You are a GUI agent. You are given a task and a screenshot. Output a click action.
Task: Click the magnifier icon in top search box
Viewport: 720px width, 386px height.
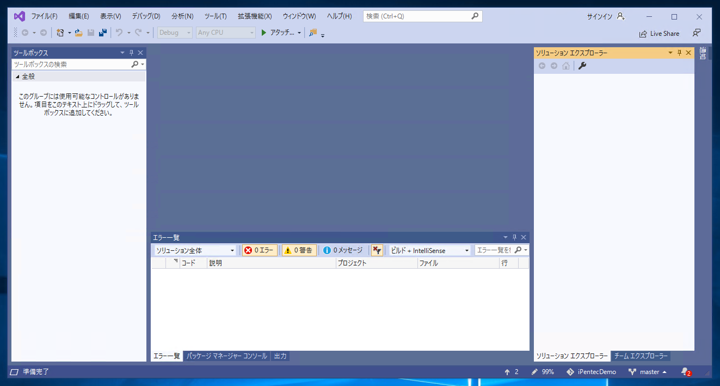click(x=475, y=16)
